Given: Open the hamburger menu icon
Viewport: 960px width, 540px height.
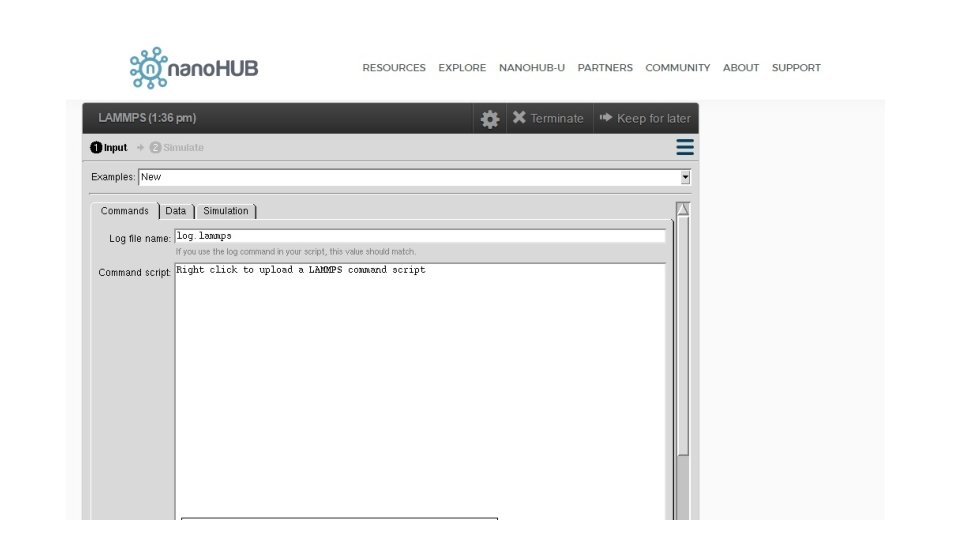Looking at the screenshot, I should [x=684, y=147].
